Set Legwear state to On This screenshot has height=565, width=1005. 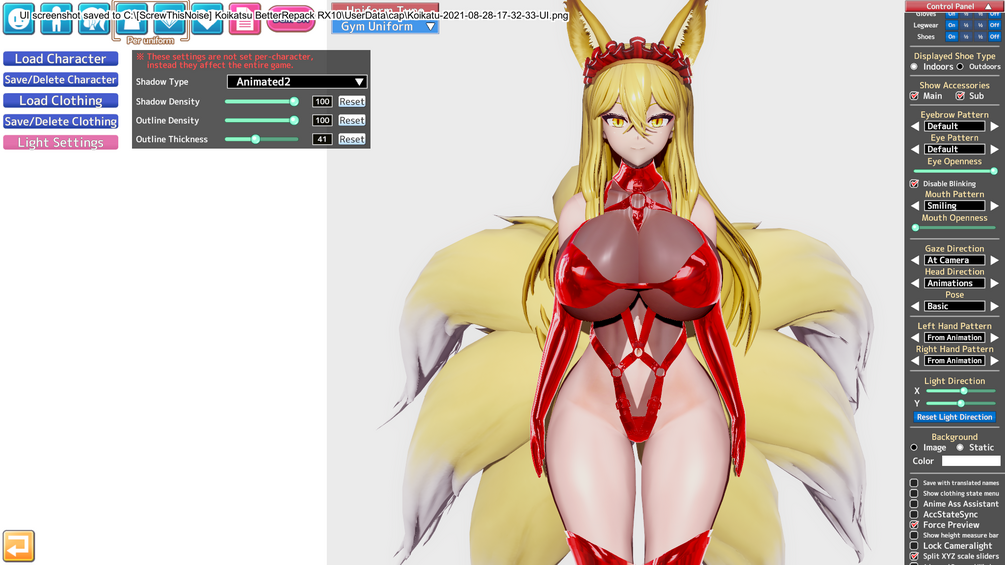[952, 25]
